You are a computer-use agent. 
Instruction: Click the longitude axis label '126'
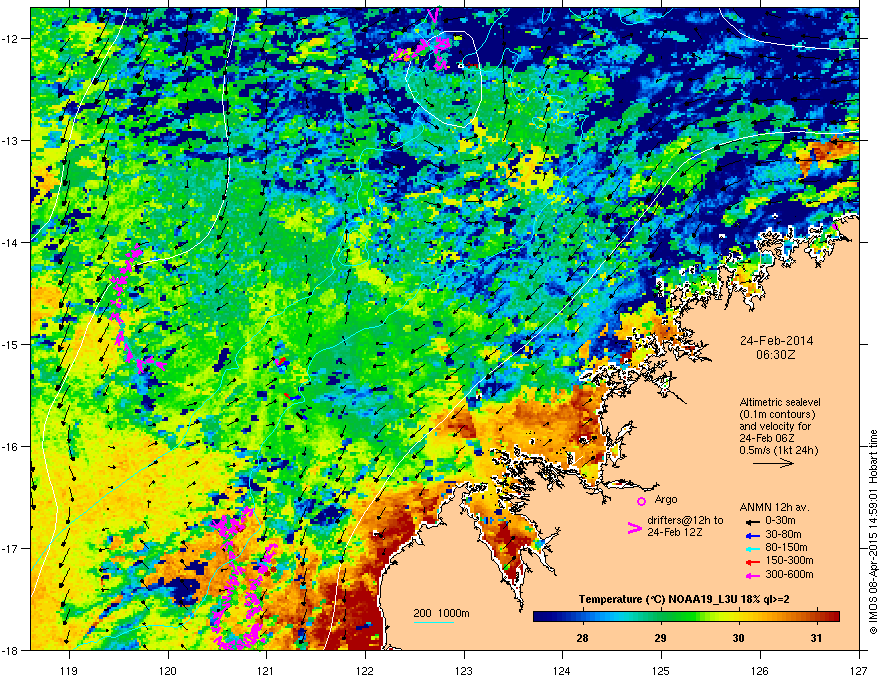(x=760, y=670)
